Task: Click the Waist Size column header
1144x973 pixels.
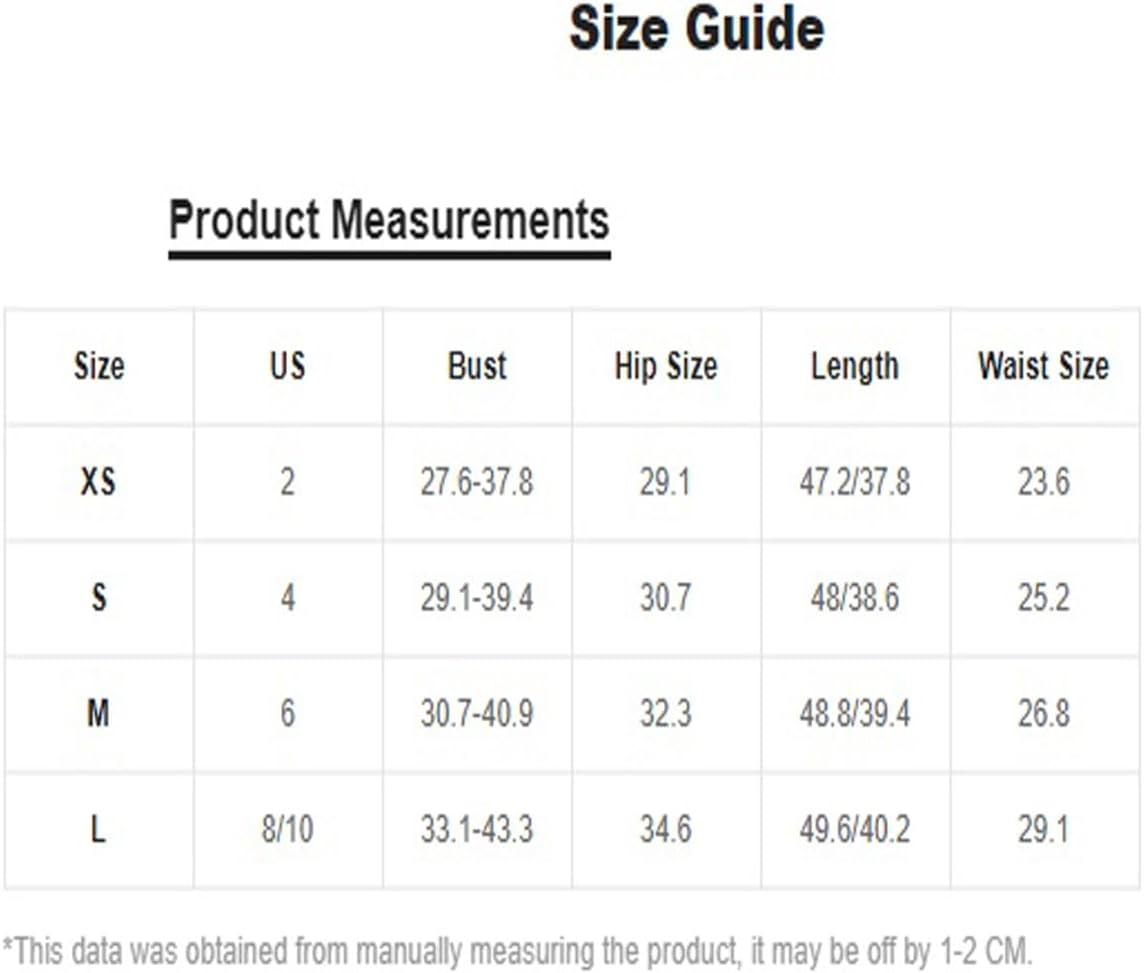Action: 1043,365
